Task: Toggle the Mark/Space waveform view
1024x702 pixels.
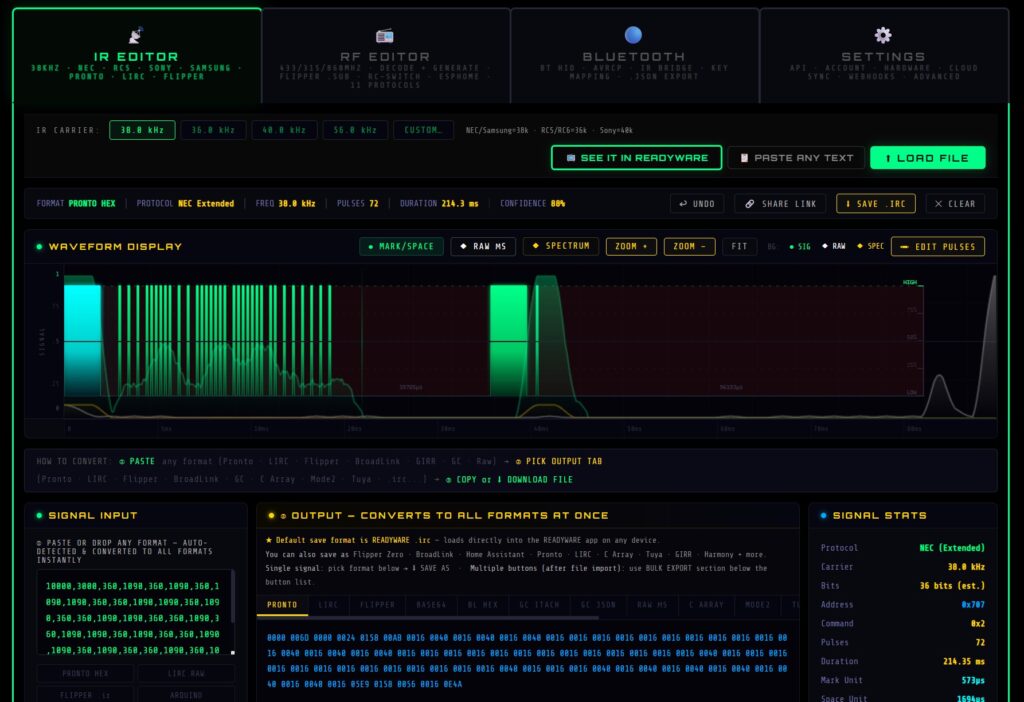Action: [x=401, y=246]
